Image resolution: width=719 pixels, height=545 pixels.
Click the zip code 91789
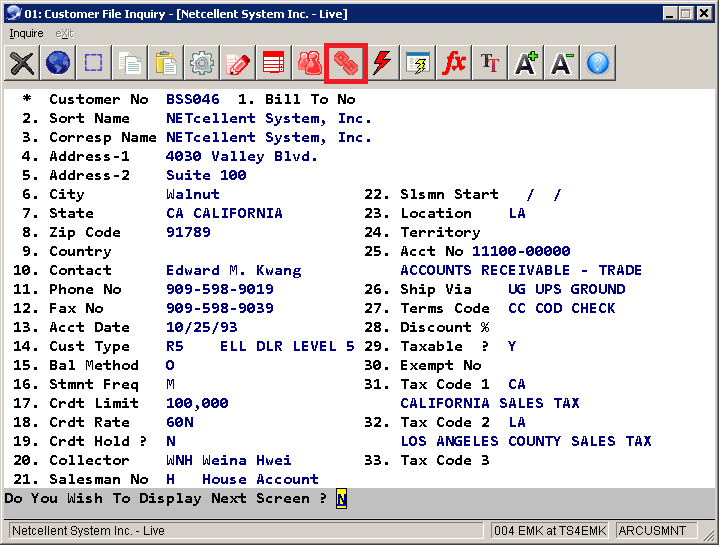(x=188, y=232)
